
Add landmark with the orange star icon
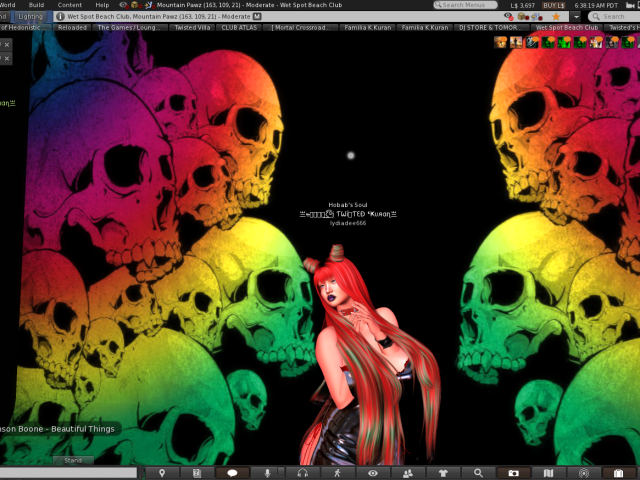tap(556, 16)
